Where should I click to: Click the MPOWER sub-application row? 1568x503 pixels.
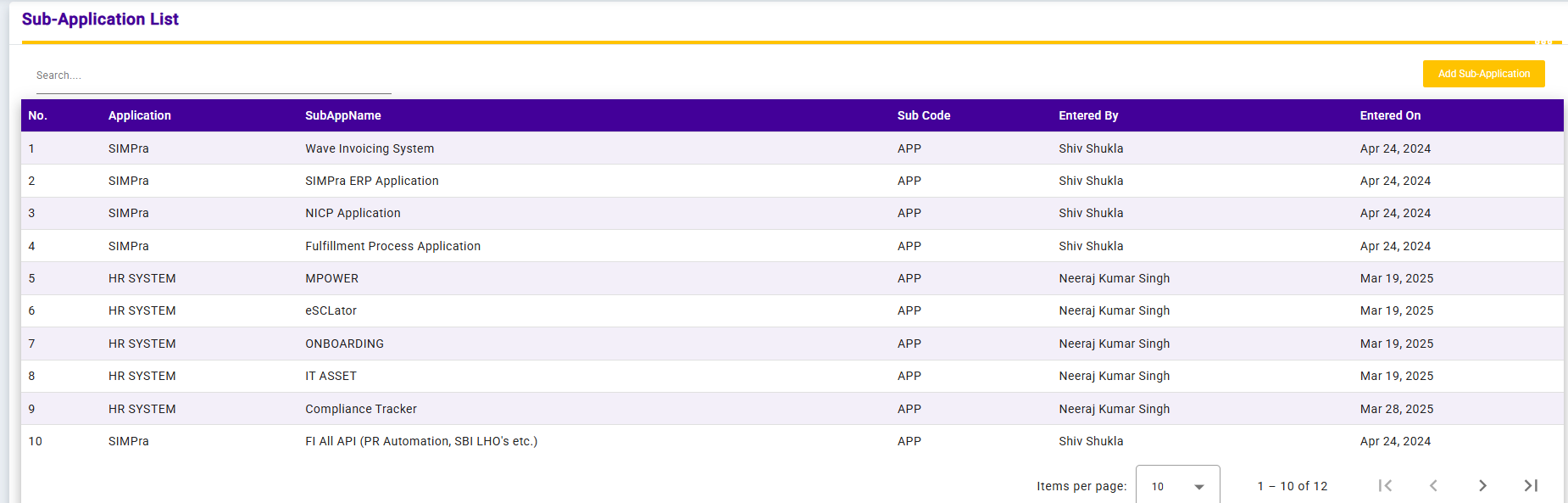click(x=331, y=278)
